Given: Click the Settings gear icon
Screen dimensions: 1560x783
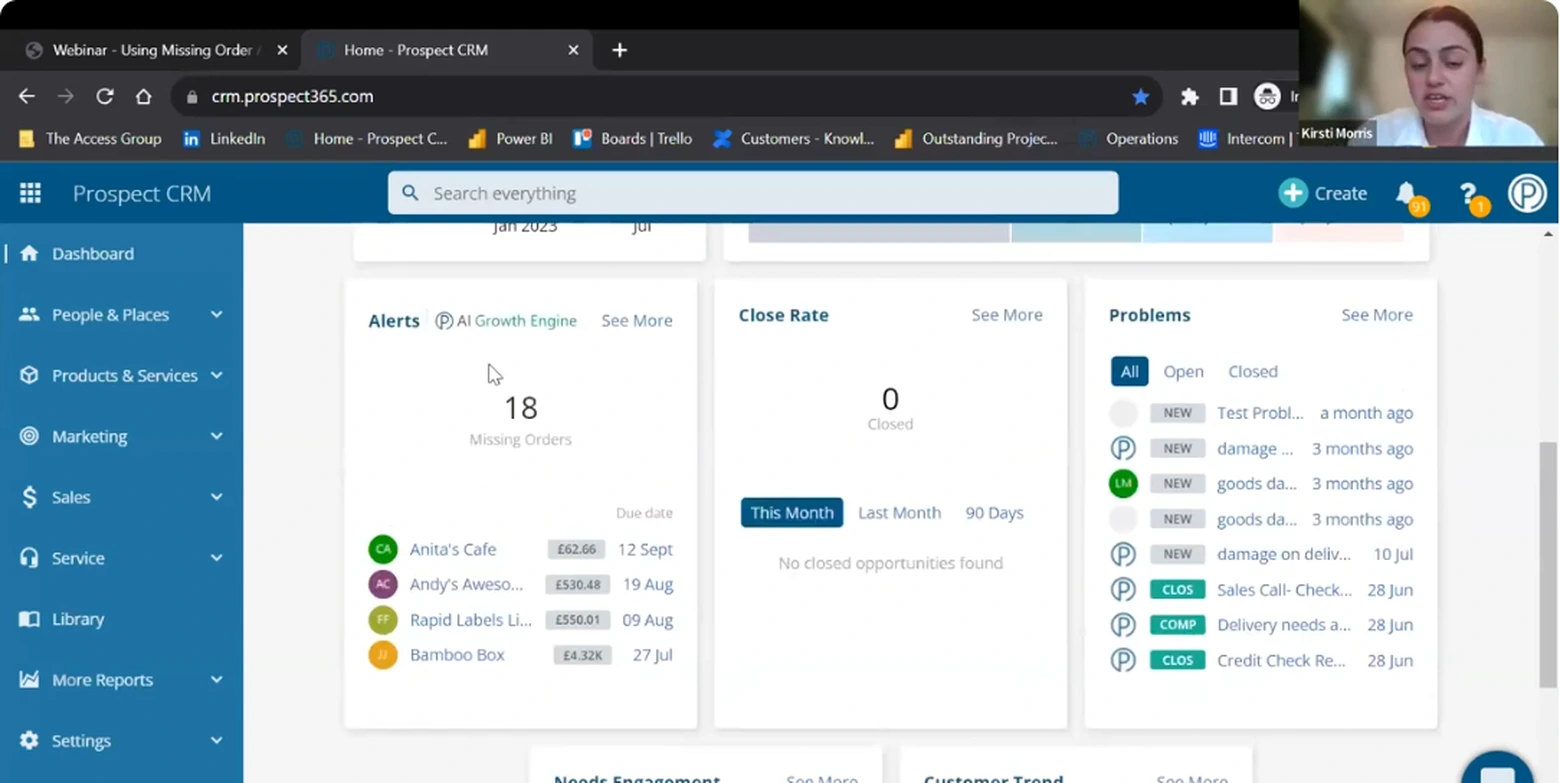Looking at the screenshot, I should click(29, 741).
